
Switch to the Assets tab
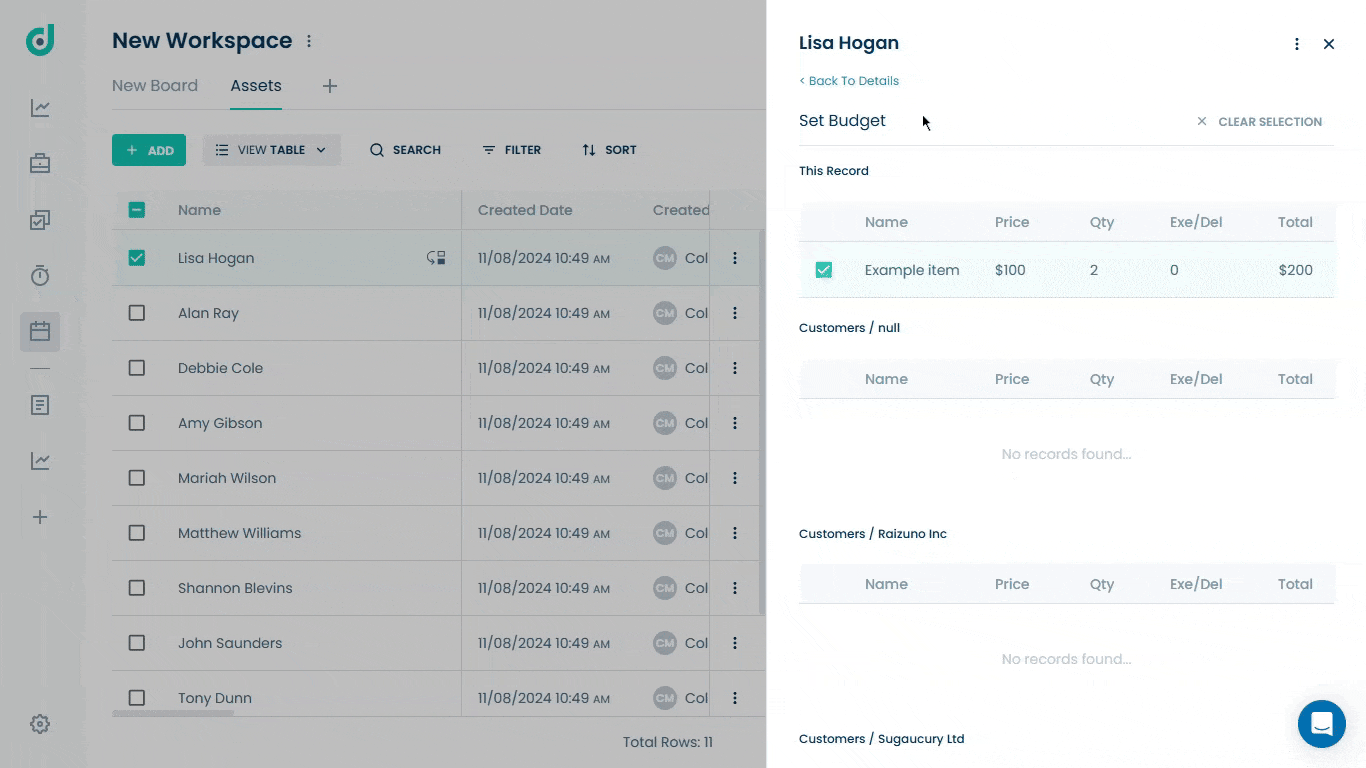[256, 86]
